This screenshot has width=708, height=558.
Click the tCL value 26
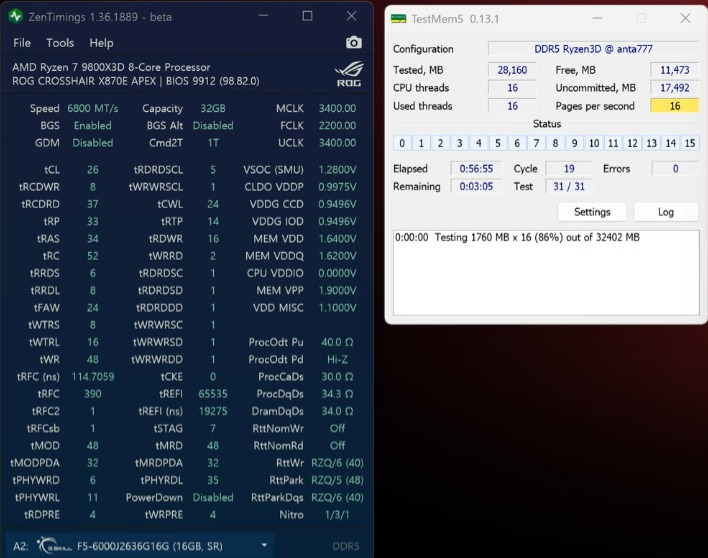click(x=93, y=170)
